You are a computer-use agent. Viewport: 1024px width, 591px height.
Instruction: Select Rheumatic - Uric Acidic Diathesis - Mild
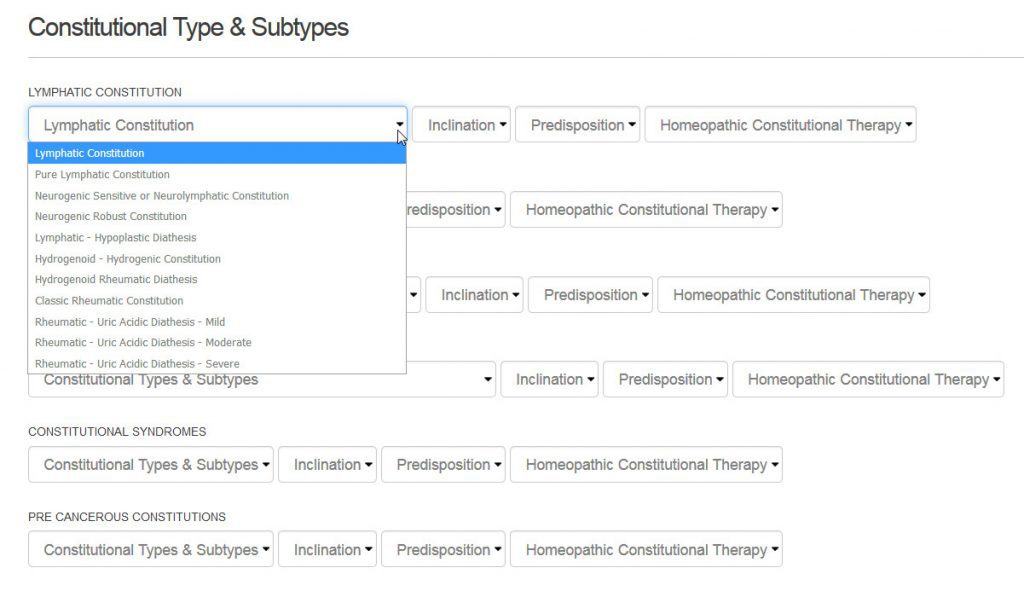[217, 322]
